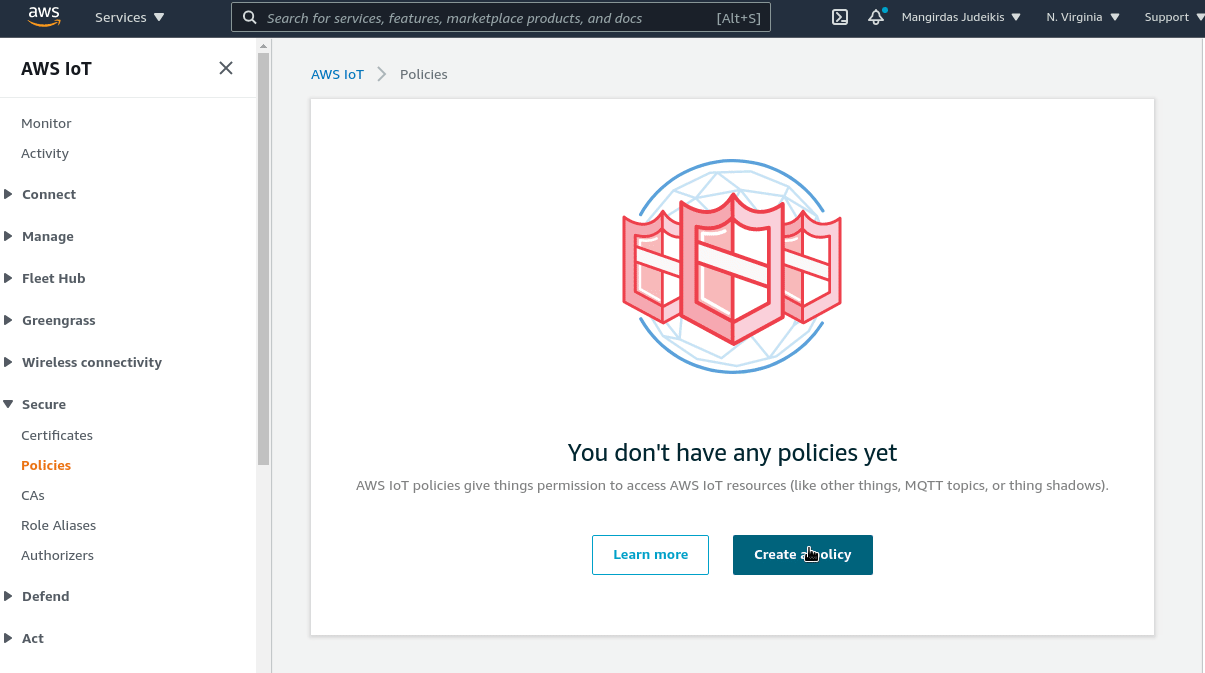The image size is (1205, 673).
Task: Click the Learn more button
Action: click(650, 555)
